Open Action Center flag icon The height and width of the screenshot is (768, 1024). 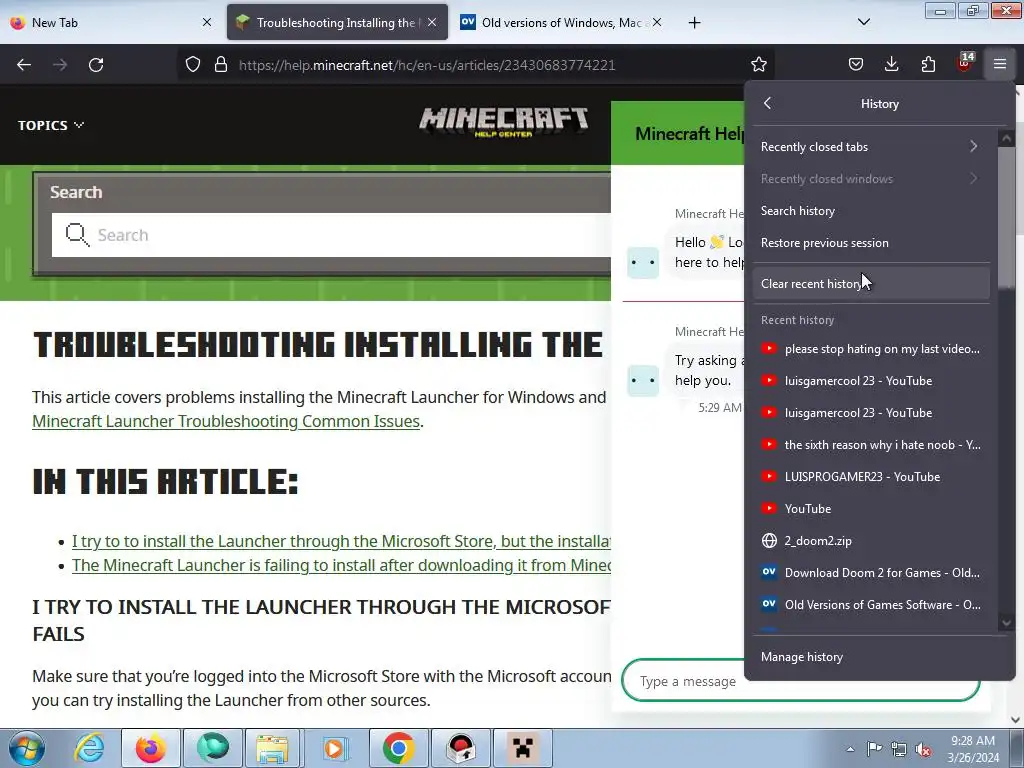[874, 749]
